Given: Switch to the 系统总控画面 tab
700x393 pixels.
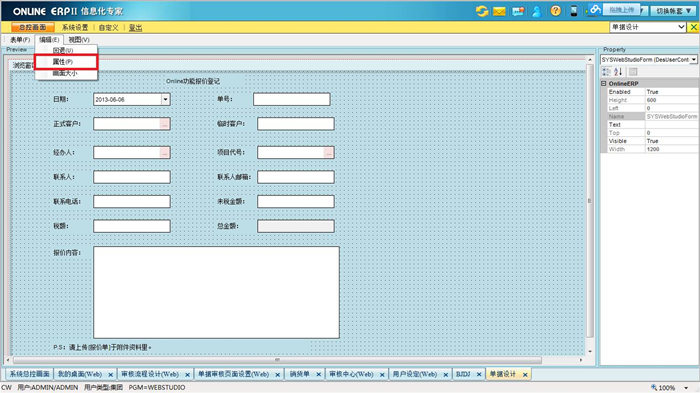Looking at the screenshot, I should 29,374.
